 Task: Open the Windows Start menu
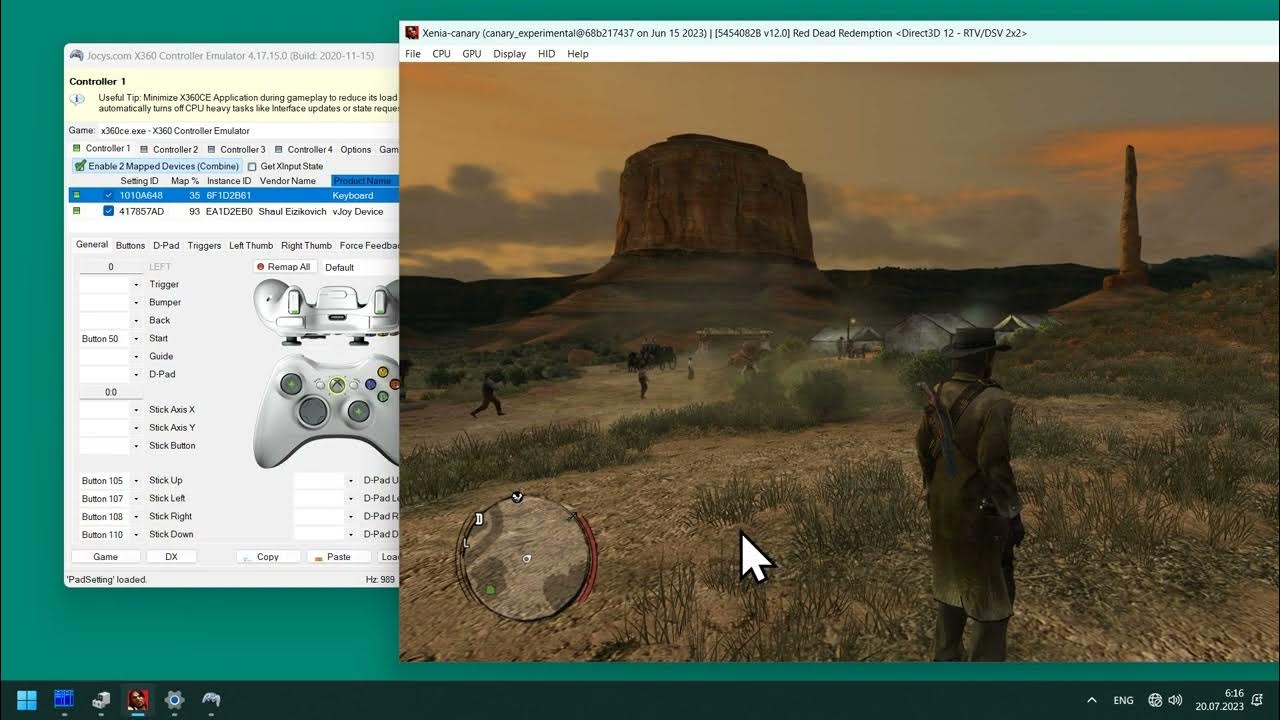point(27,699)
